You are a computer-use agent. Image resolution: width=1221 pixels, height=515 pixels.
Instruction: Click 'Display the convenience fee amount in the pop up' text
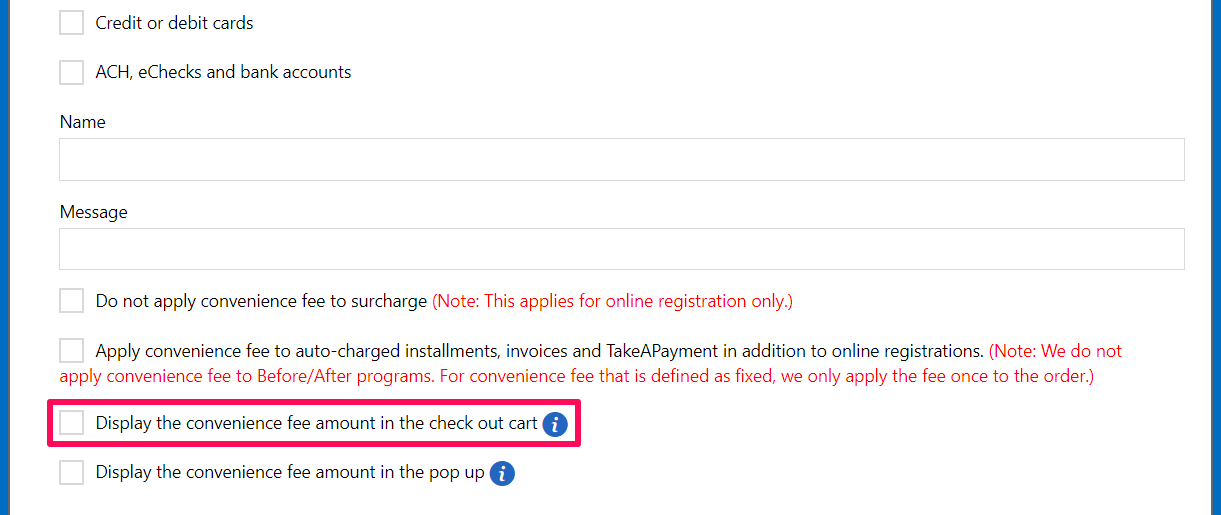pyautogui.click(x=290, y=472)
